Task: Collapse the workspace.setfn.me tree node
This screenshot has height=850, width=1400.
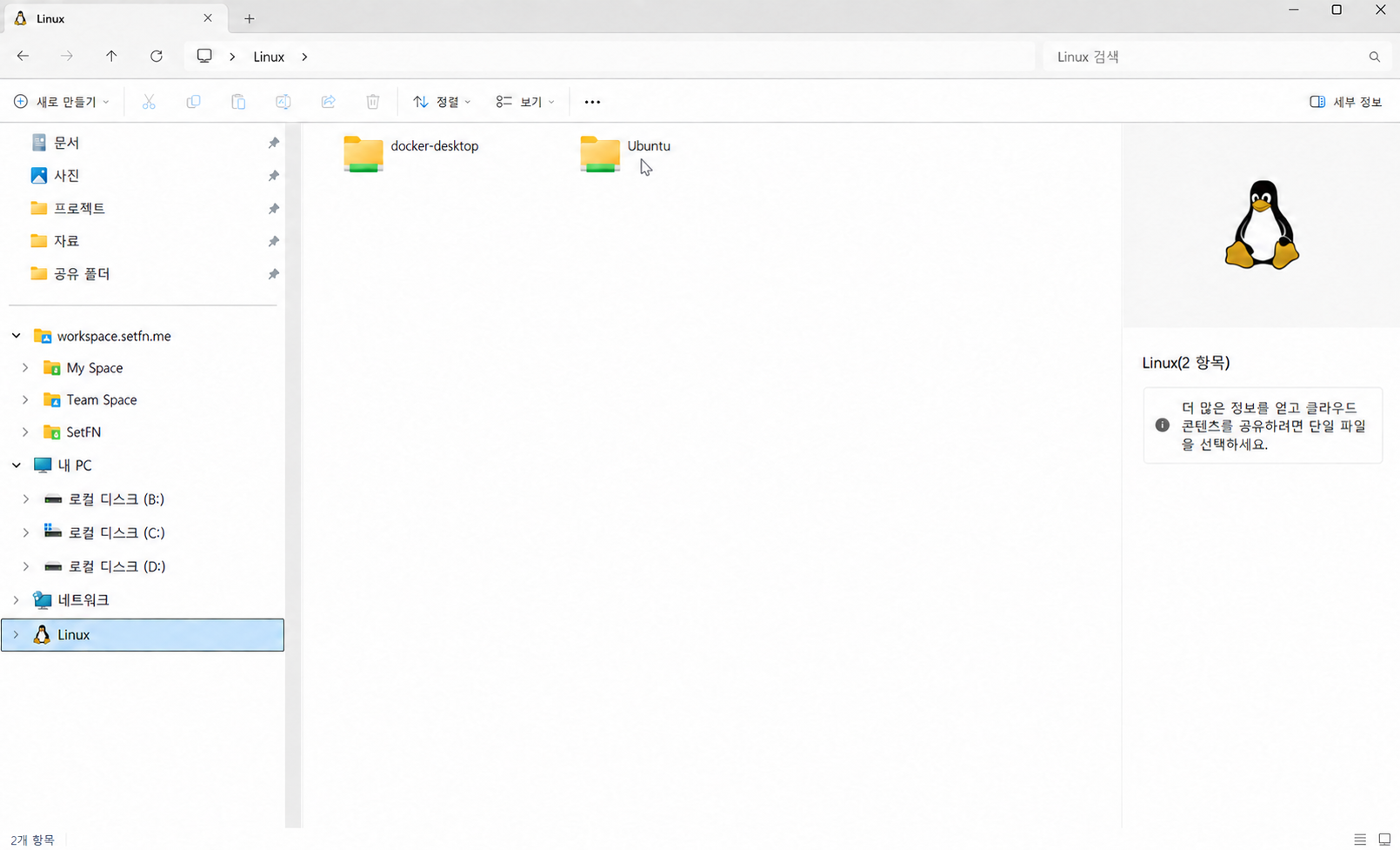Action: [x=17, y=336]
